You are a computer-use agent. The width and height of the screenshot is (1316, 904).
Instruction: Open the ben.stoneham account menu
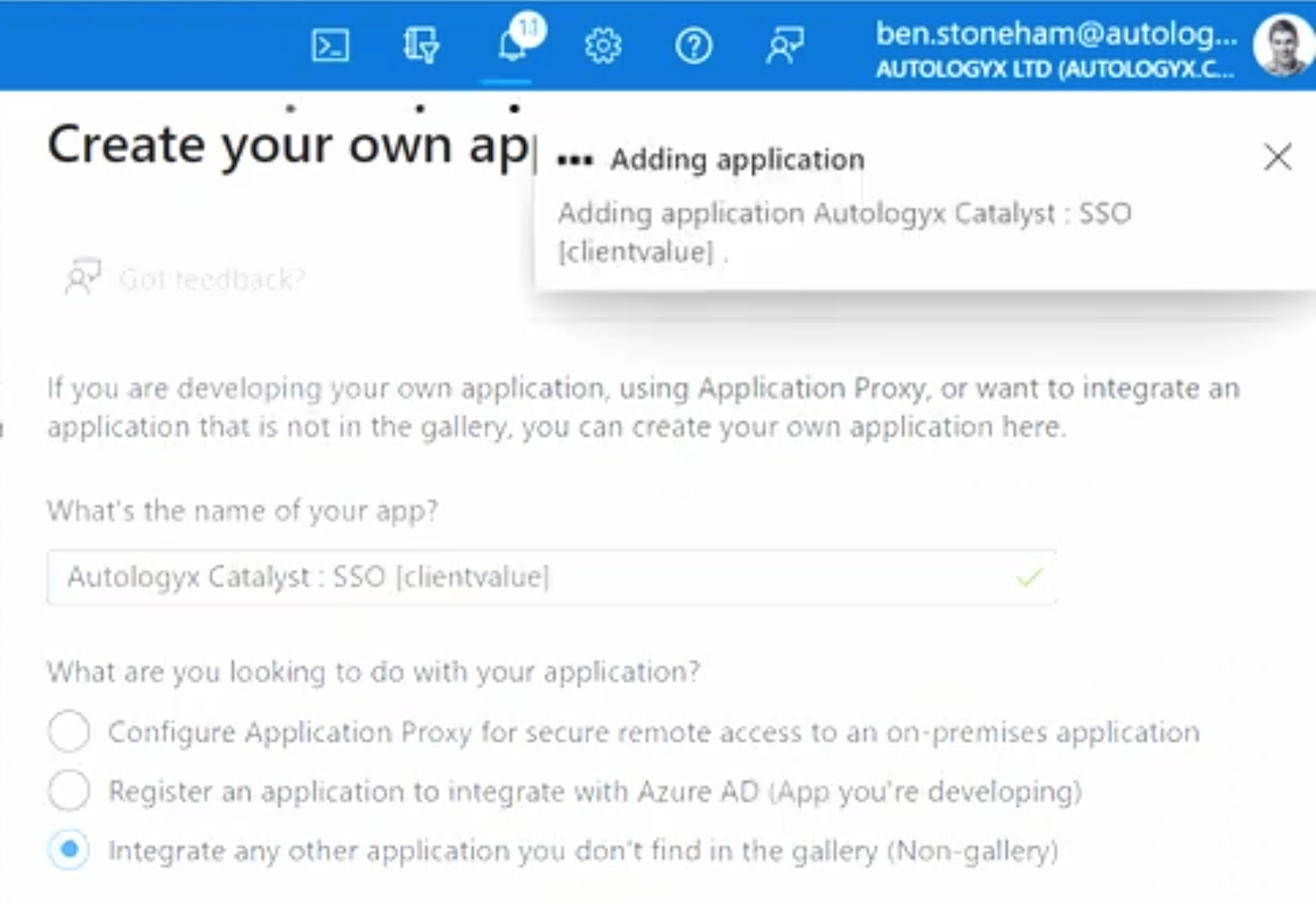point(1055,34)
